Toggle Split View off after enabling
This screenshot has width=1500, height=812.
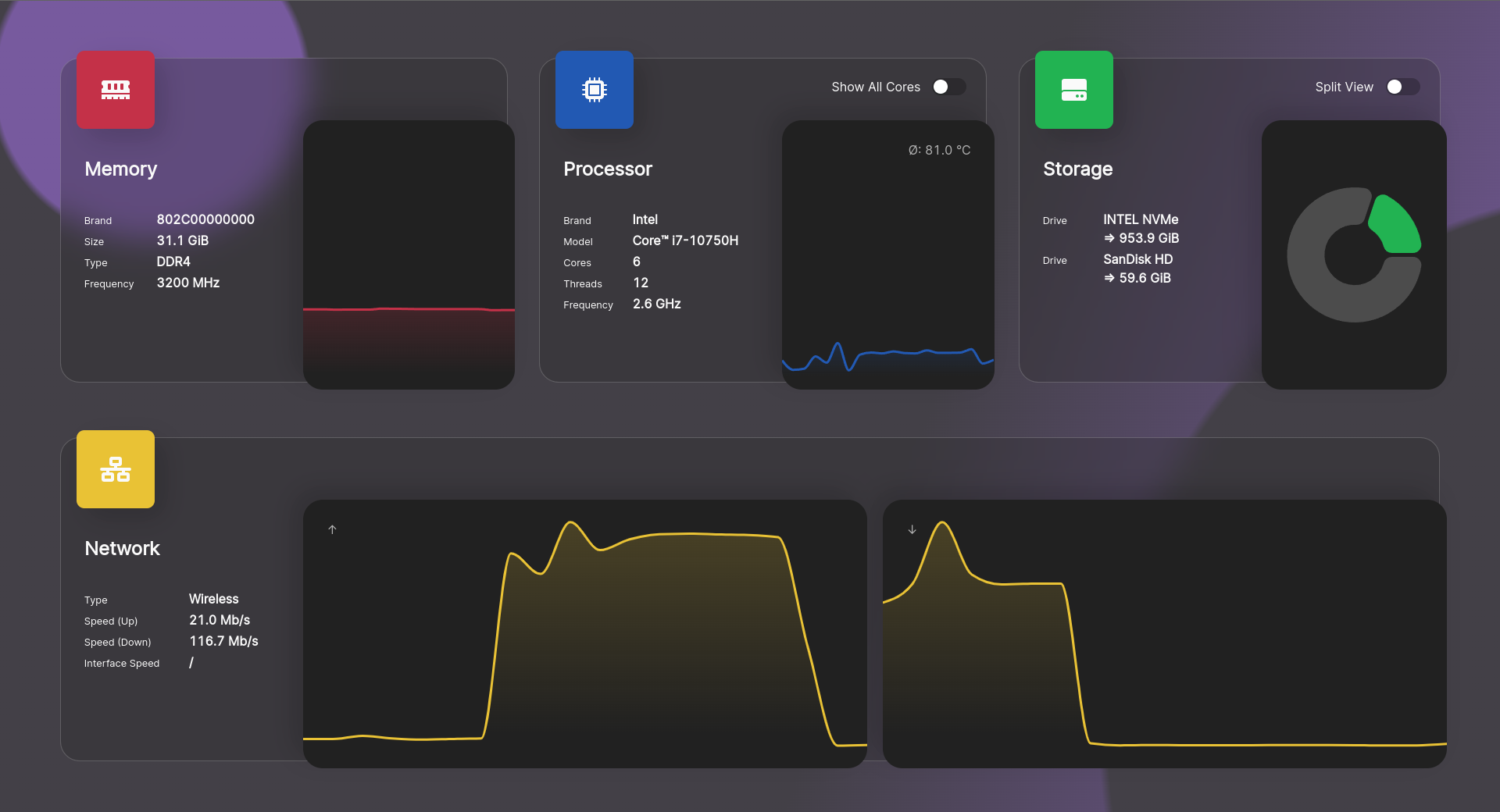point(1402,87)
